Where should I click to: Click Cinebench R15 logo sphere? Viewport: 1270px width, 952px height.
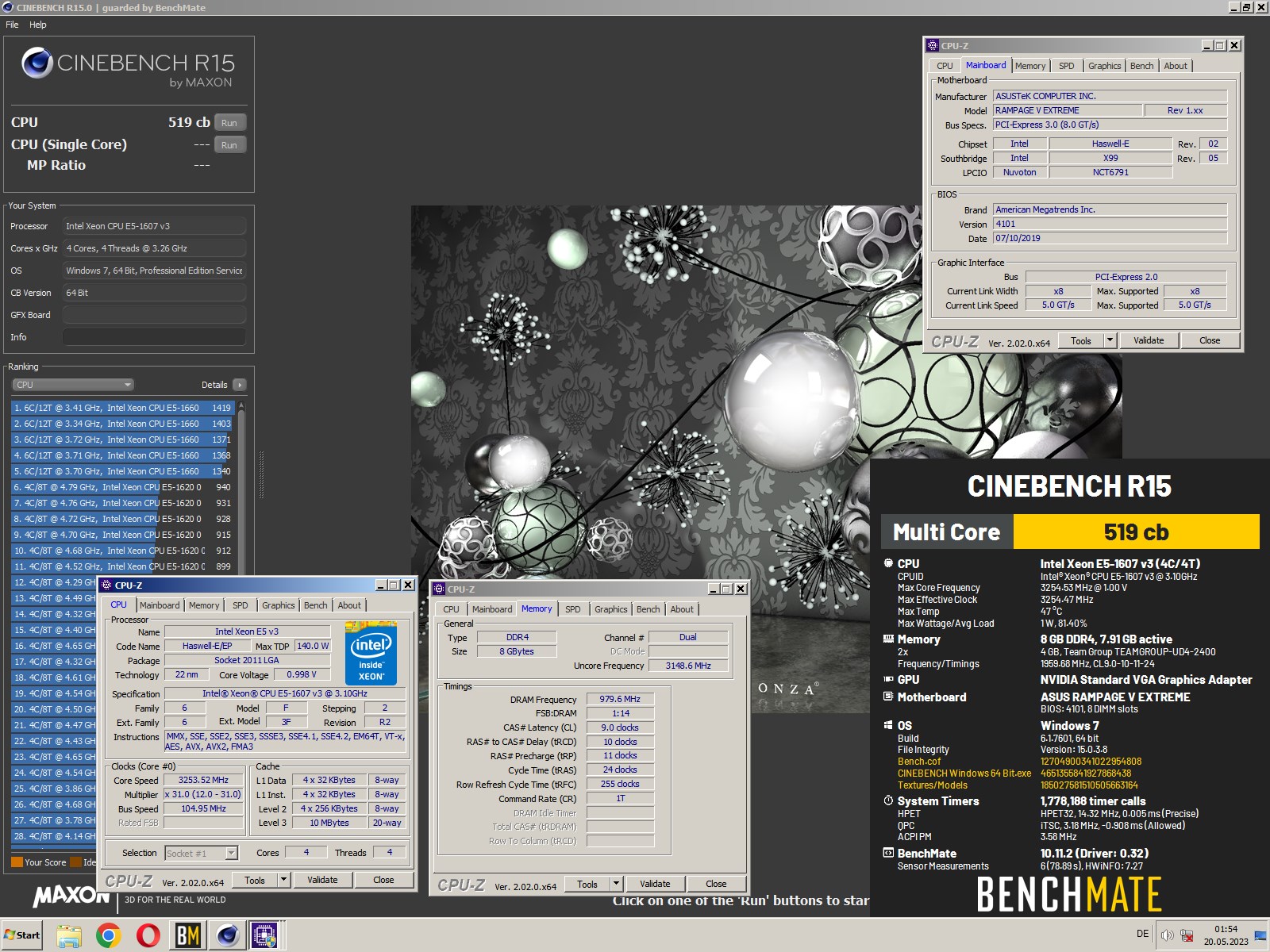[x=37, y=63]
